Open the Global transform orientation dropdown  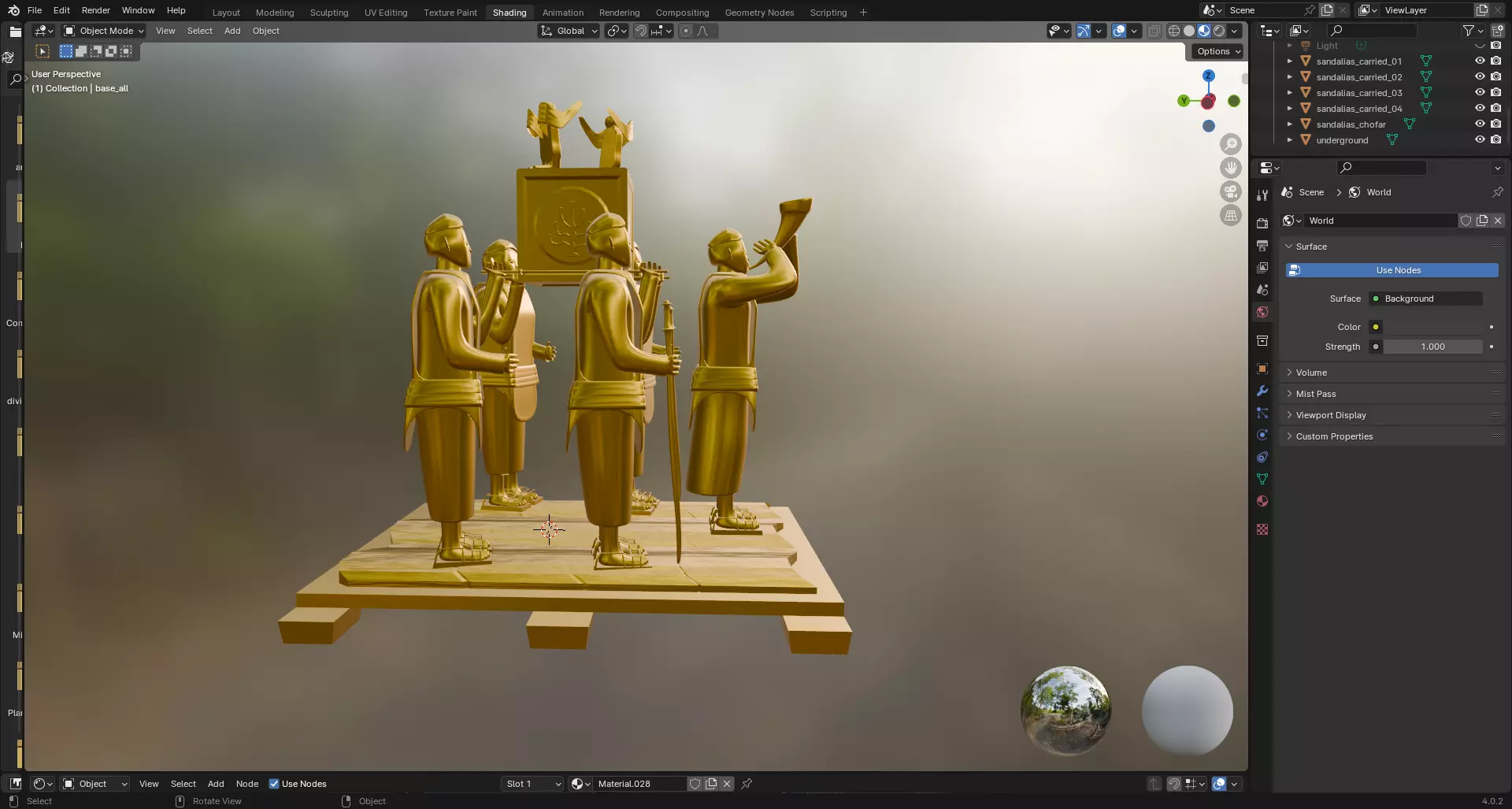point(569,31)
